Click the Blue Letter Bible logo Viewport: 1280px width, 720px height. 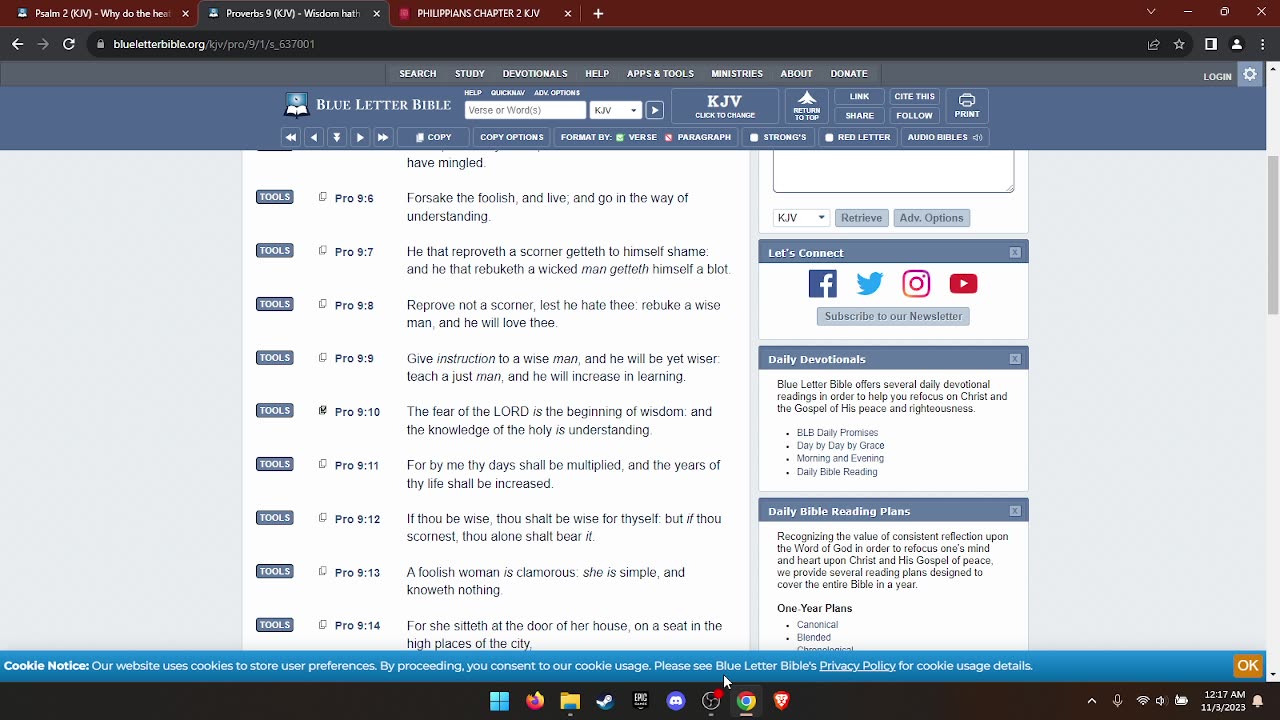(367, 104)
